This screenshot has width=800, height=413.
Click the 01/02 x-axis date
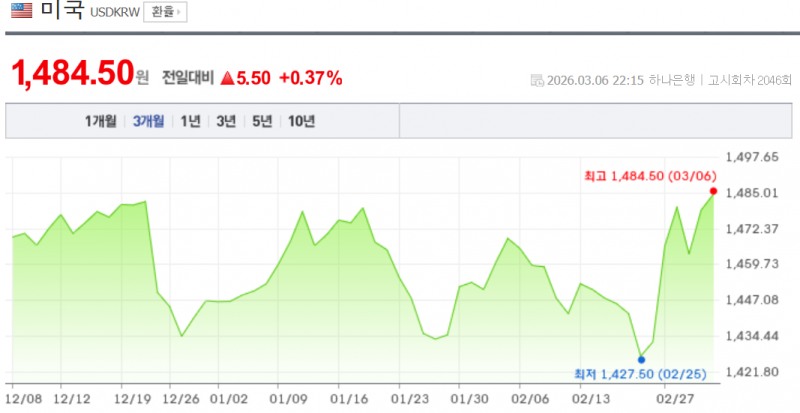pyautogui.click(x=229, y=398)
